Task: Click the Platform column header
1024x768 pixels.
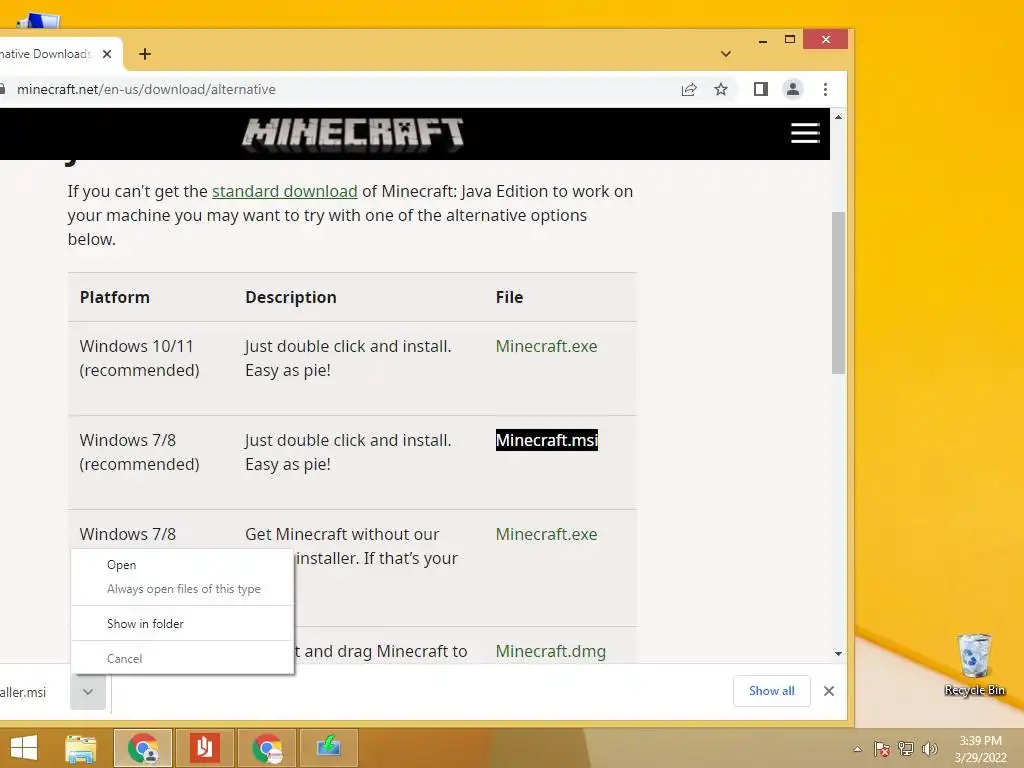Action: 114,297
